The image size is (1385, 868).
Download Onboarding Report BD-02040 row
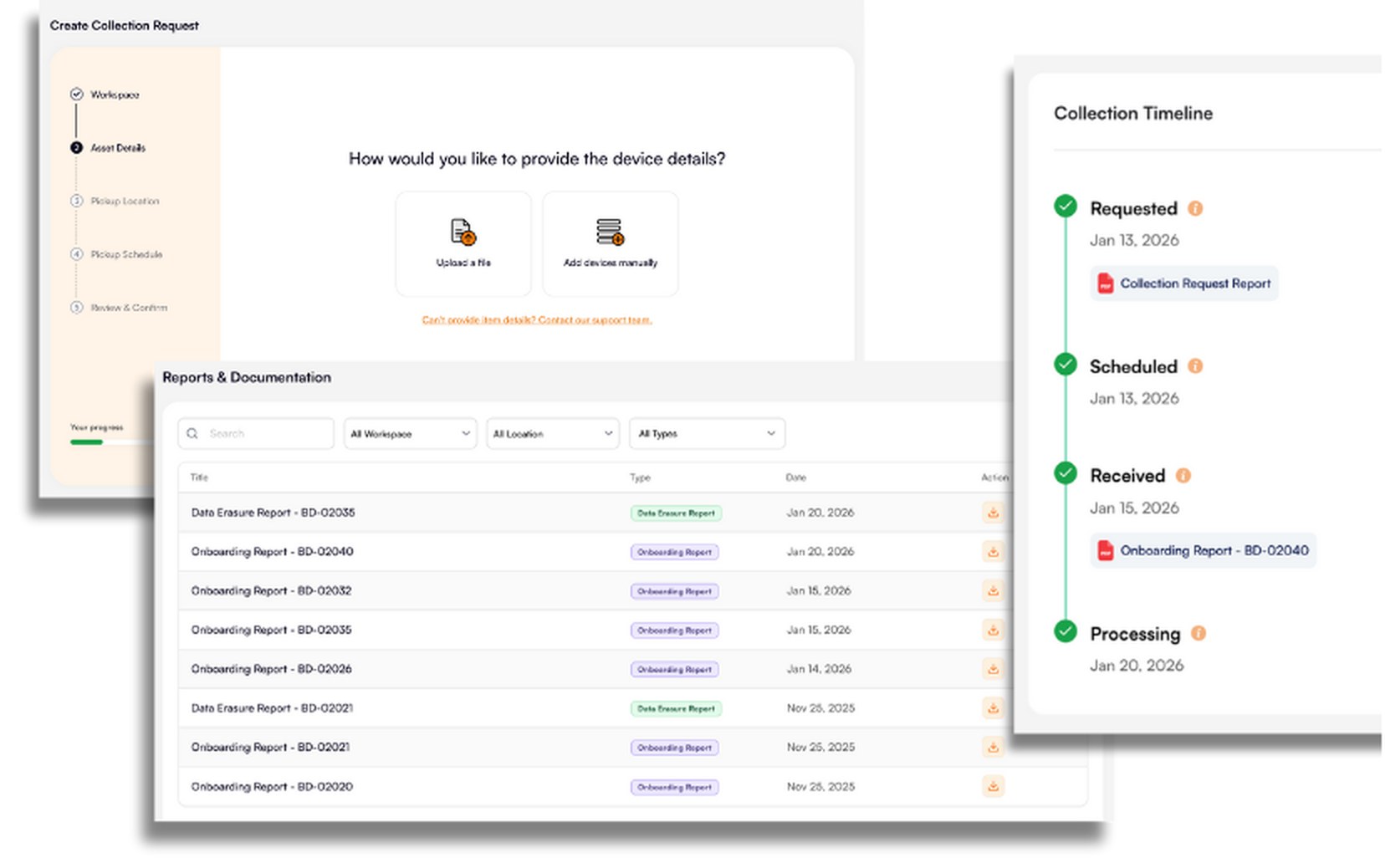coord(993,552)
